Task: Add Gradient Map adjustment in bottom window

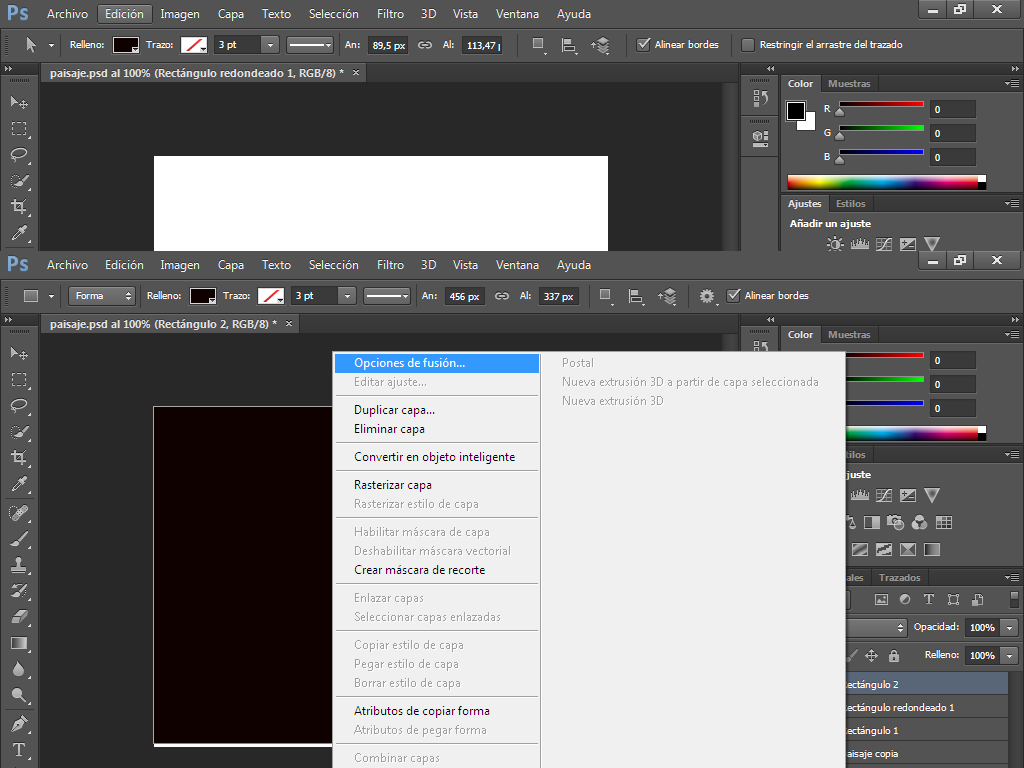Action: (x=932, y=550)
